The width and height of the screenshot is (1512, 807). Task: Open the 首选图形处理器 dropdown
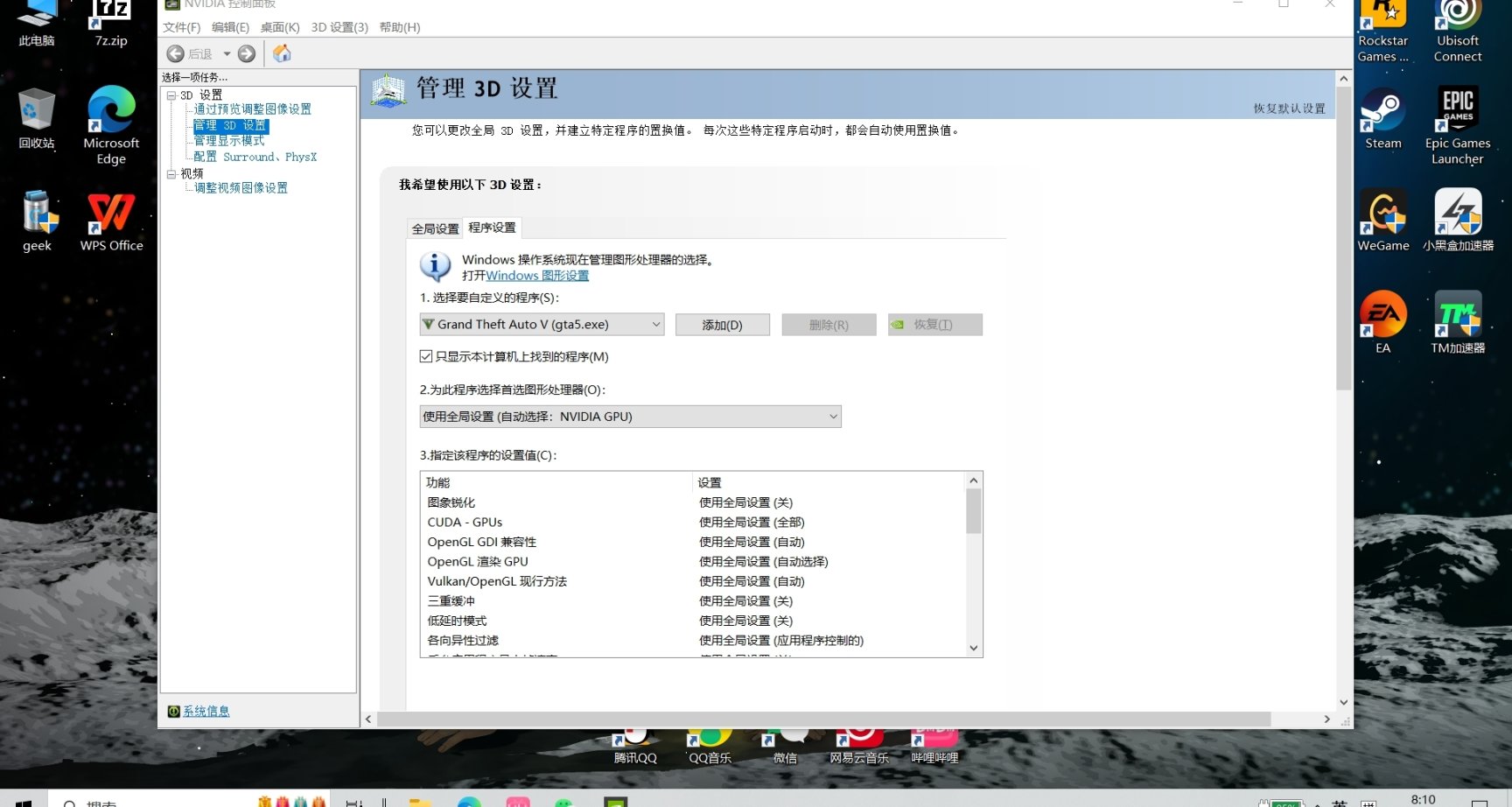[x=630, y=417]
